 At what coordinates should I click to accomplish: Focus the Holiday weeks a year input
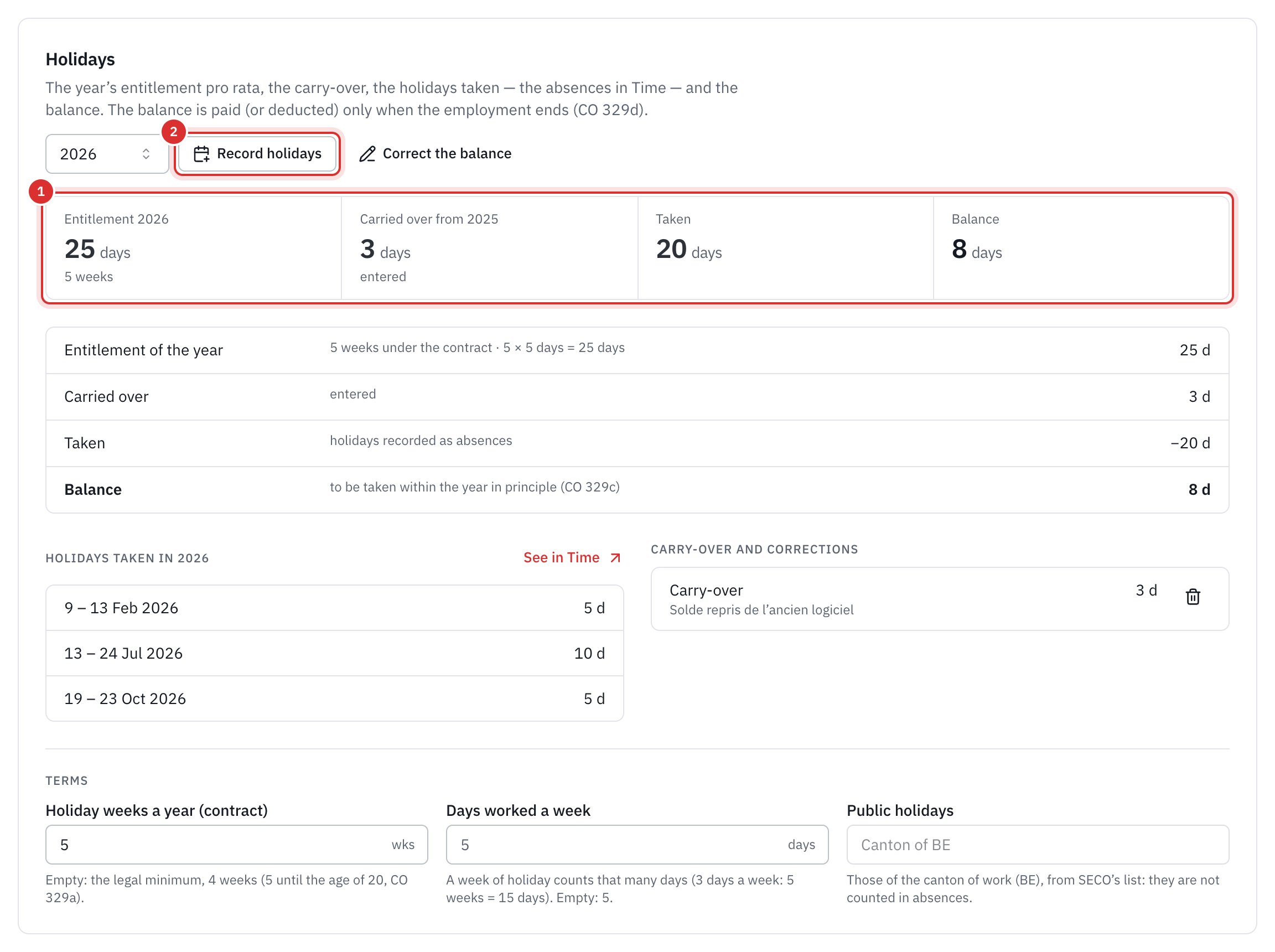tap(236, 844)
